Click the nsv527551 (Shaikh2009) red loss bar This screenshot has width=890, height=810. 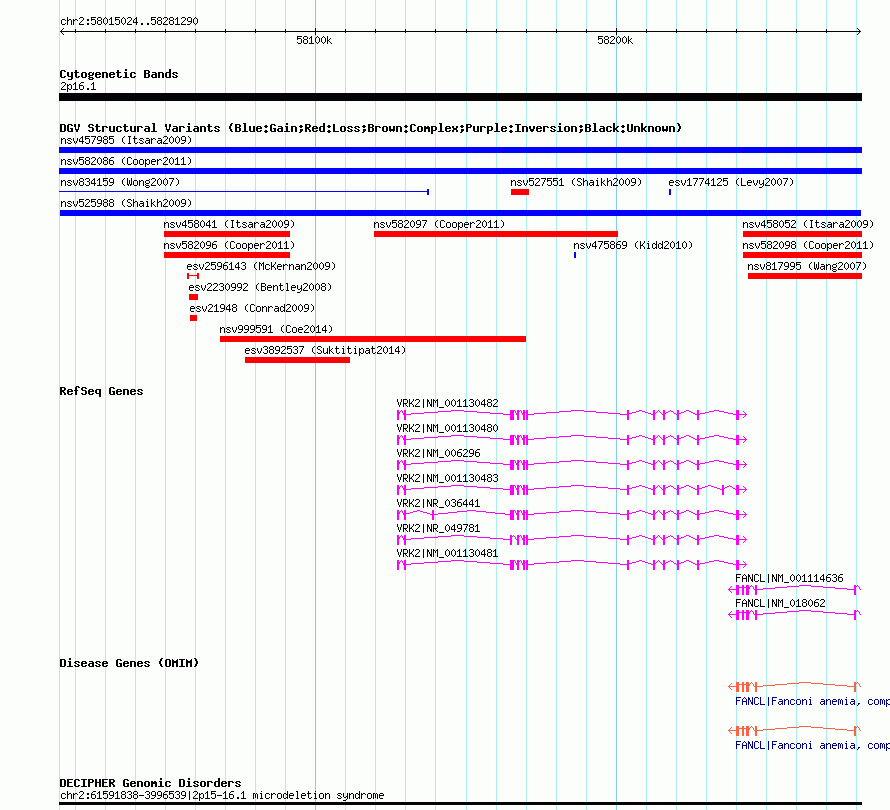click(x=519, y=192)
